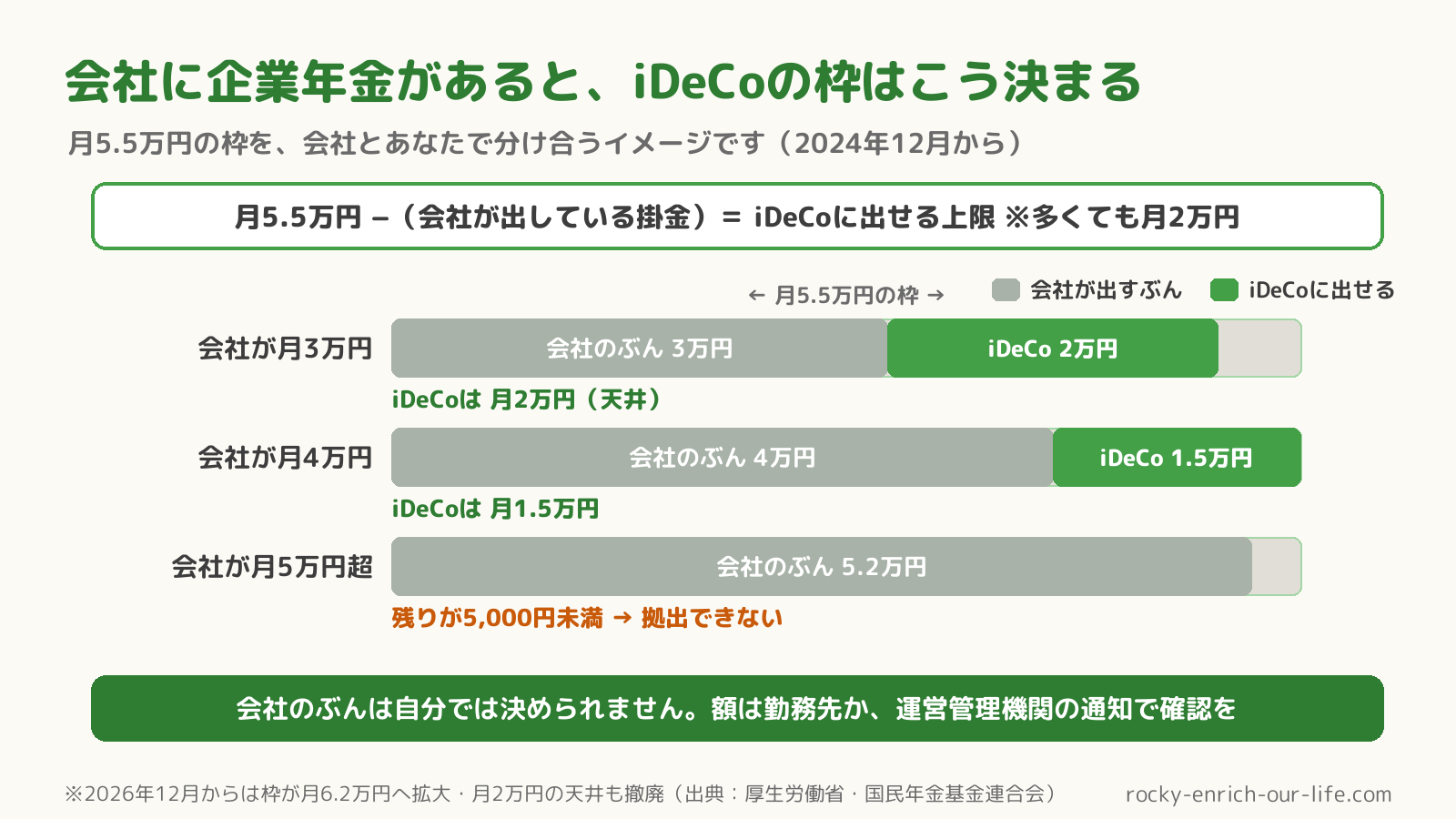This screenshot has height=819, width=1456.
Task: Click the row label 会社が月3万円
Action: click(x=286, y=349)
